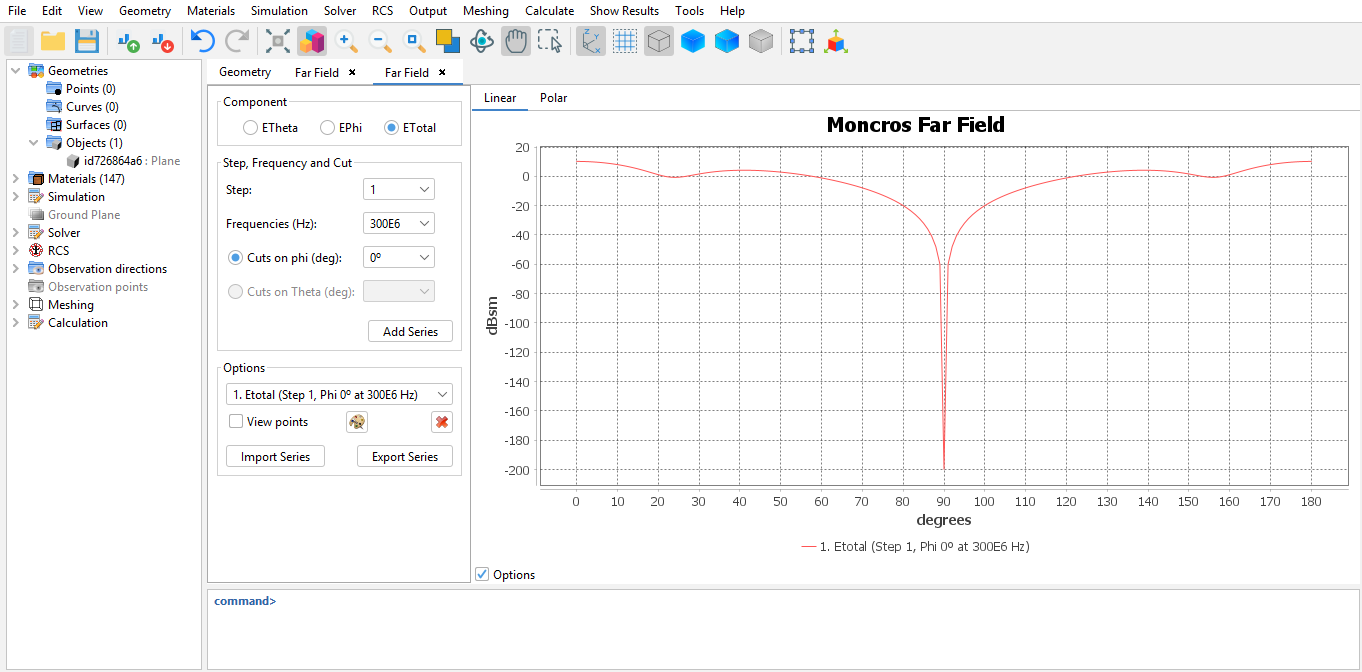Image resolution: width=1362 pixels, height=672 pixels.
Task: Click the Undo arrow icon
Action: pos(203,41)
